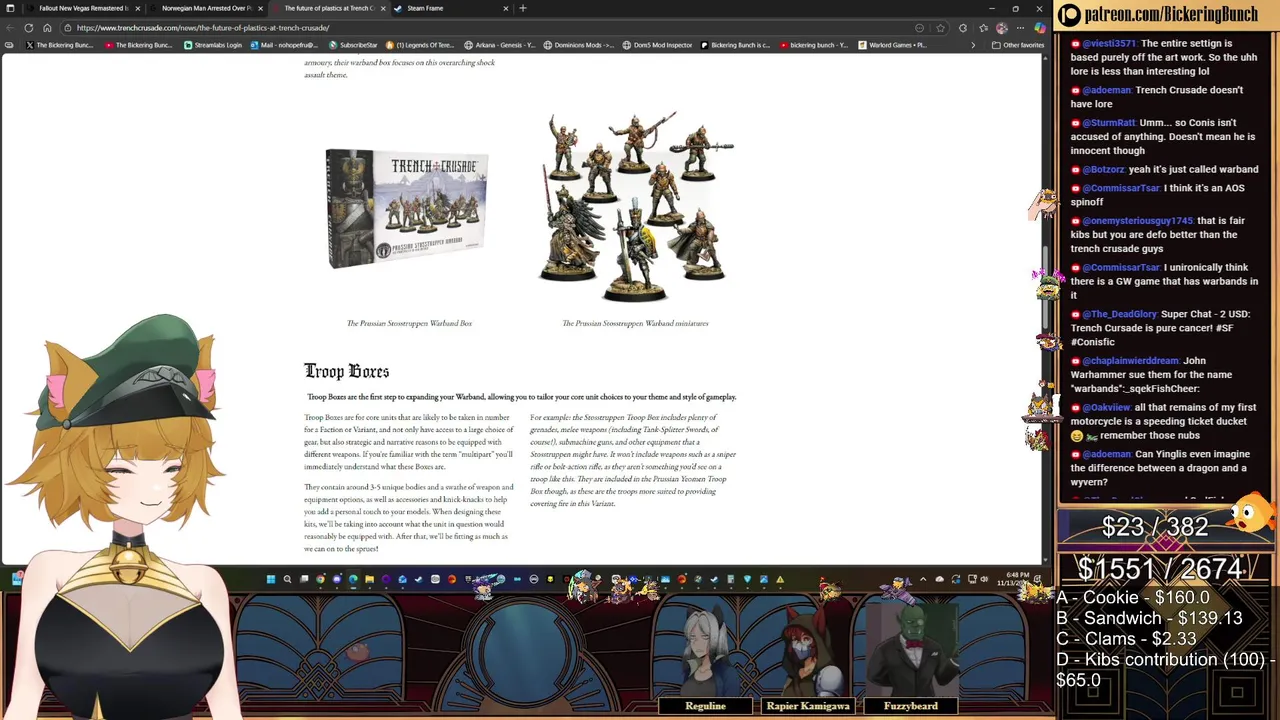Screen dimensions: 1280x720
Task: Open the Legends Of Tere bookmark
Action: point(420,45)
